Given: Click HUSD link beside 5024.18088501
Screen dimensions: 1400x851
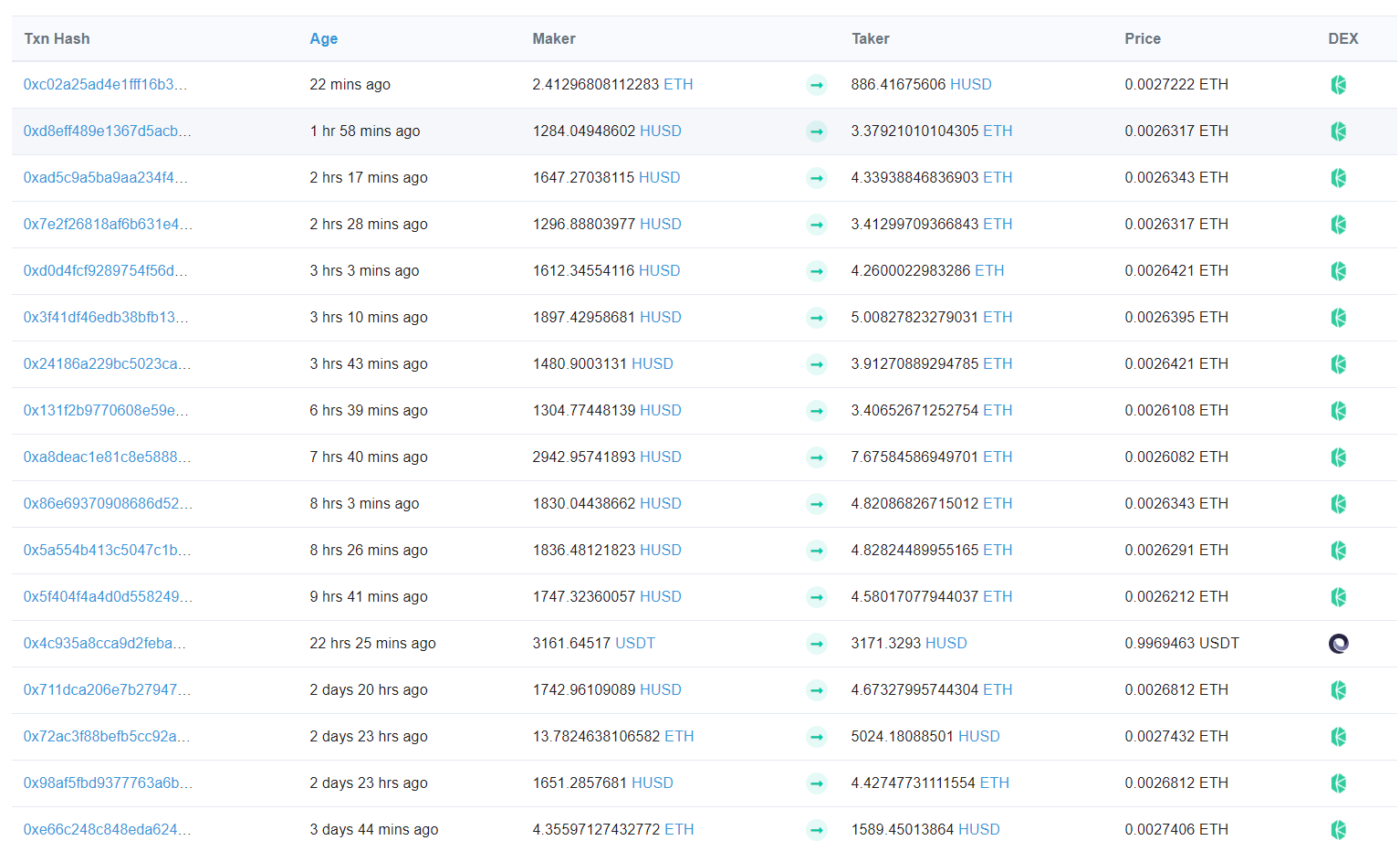Looking at the screenshot, I should 978,737.
